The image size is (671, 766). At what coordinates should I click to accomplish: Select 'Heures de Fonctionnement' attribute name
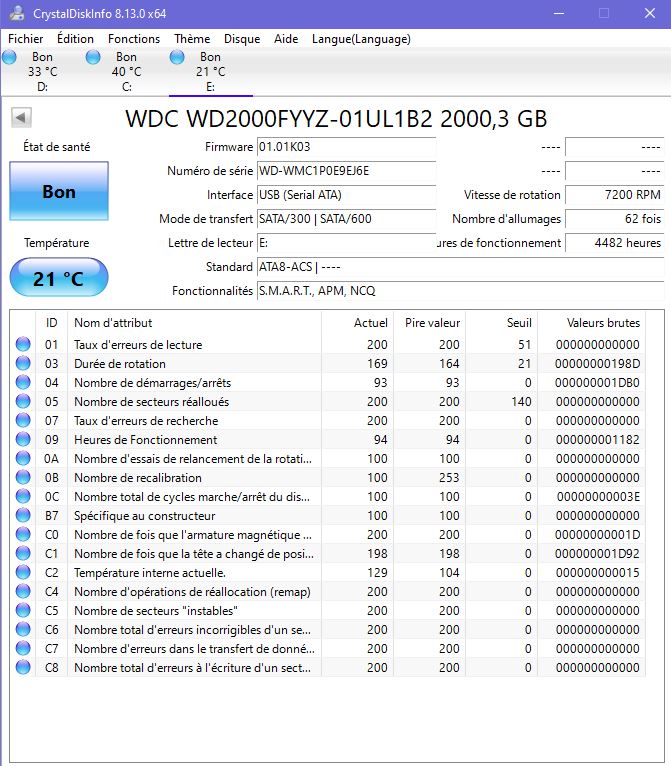pyautogui.click(x=146, y=440)
